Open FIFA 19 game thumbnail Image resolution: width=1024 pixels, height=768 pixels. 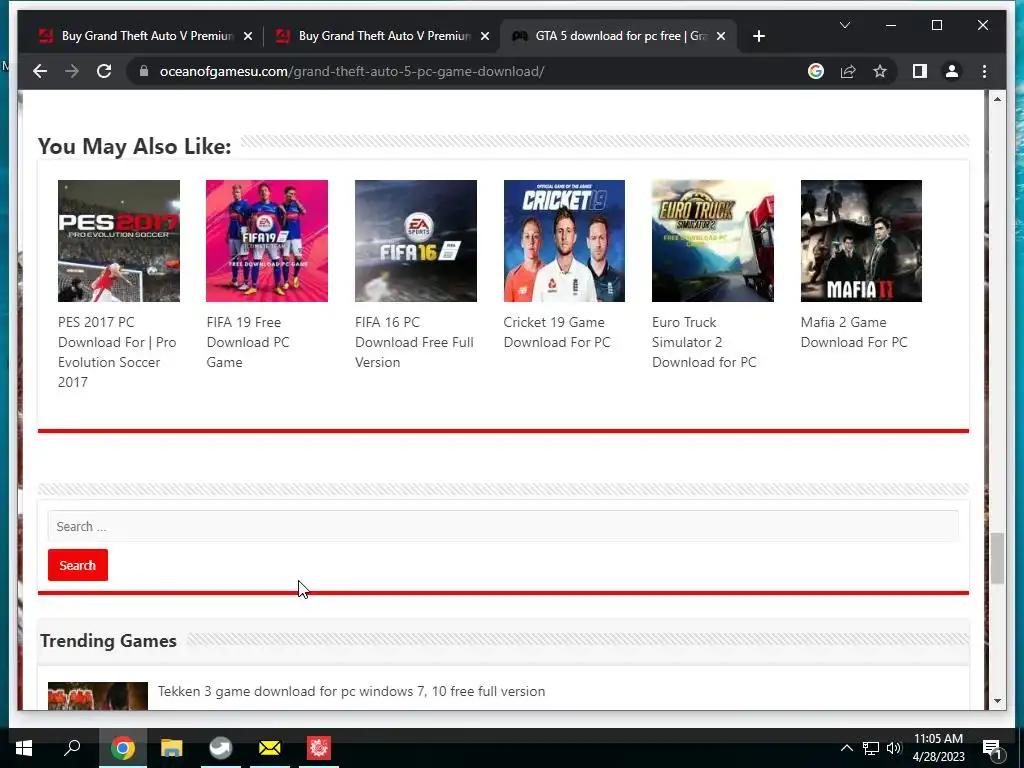pos(266,241)
